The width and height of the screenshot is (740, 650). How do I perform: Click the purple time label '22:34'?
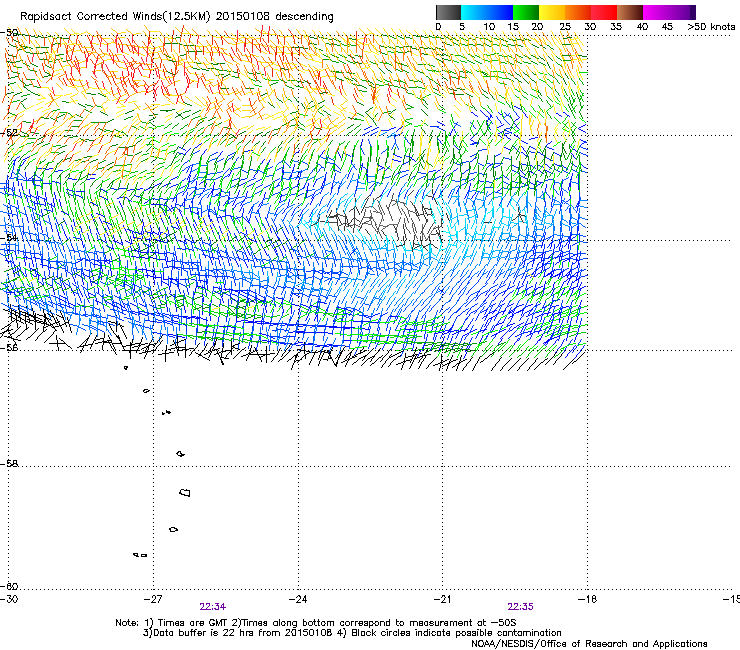coord(212,607)
